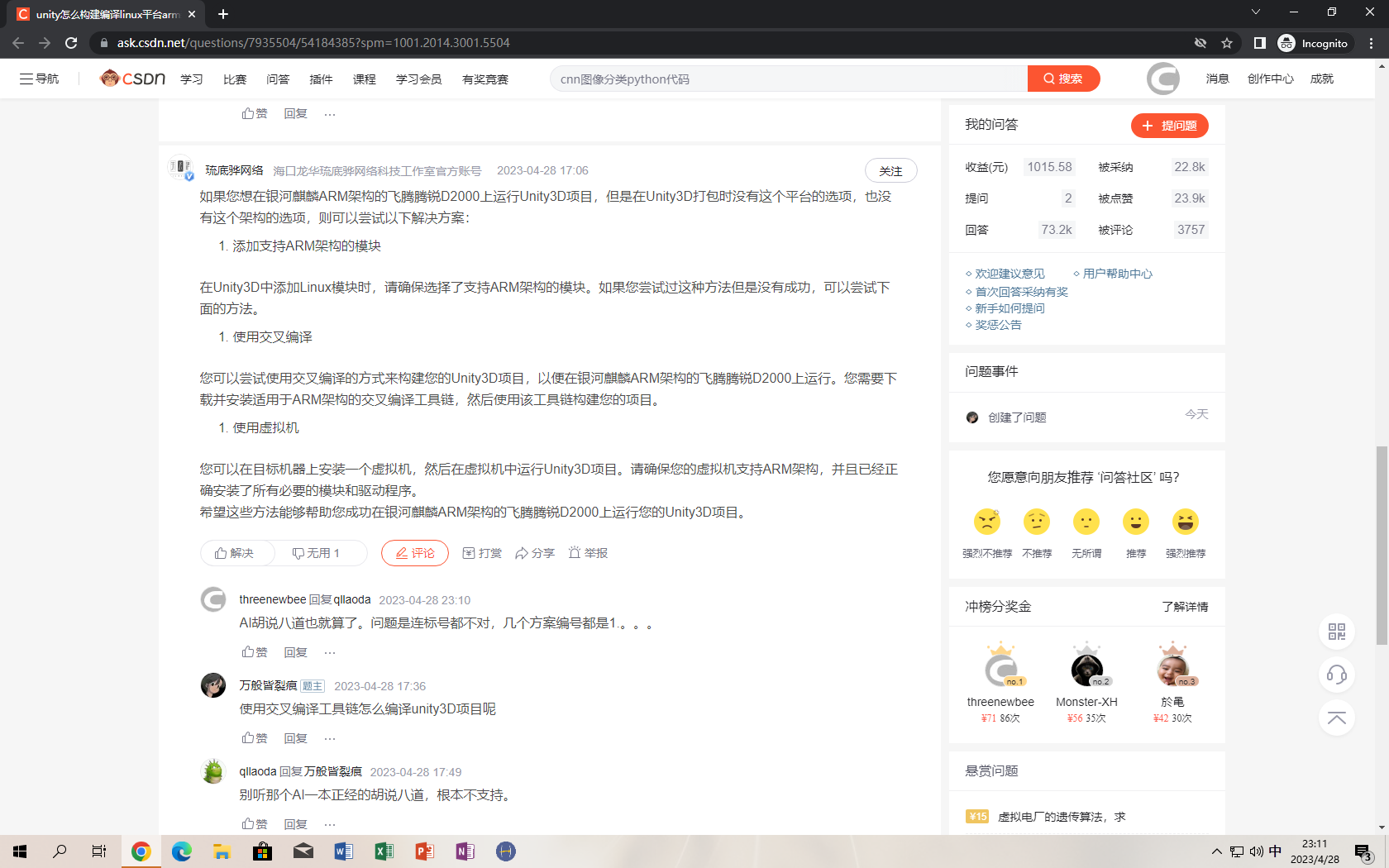1389x868 pixels.
Task: Reload the page in Chrome
Action: tap(71, 43)
